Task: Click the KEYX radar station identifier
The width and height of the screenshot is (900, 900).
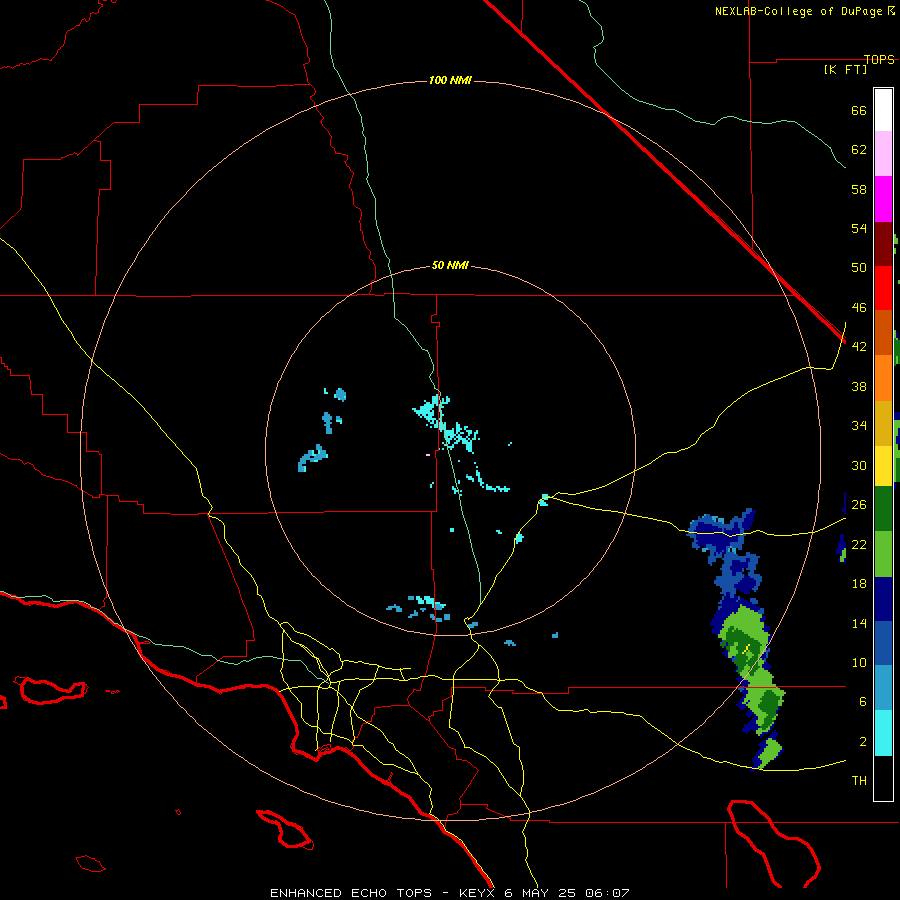Action: coord(476,893)
